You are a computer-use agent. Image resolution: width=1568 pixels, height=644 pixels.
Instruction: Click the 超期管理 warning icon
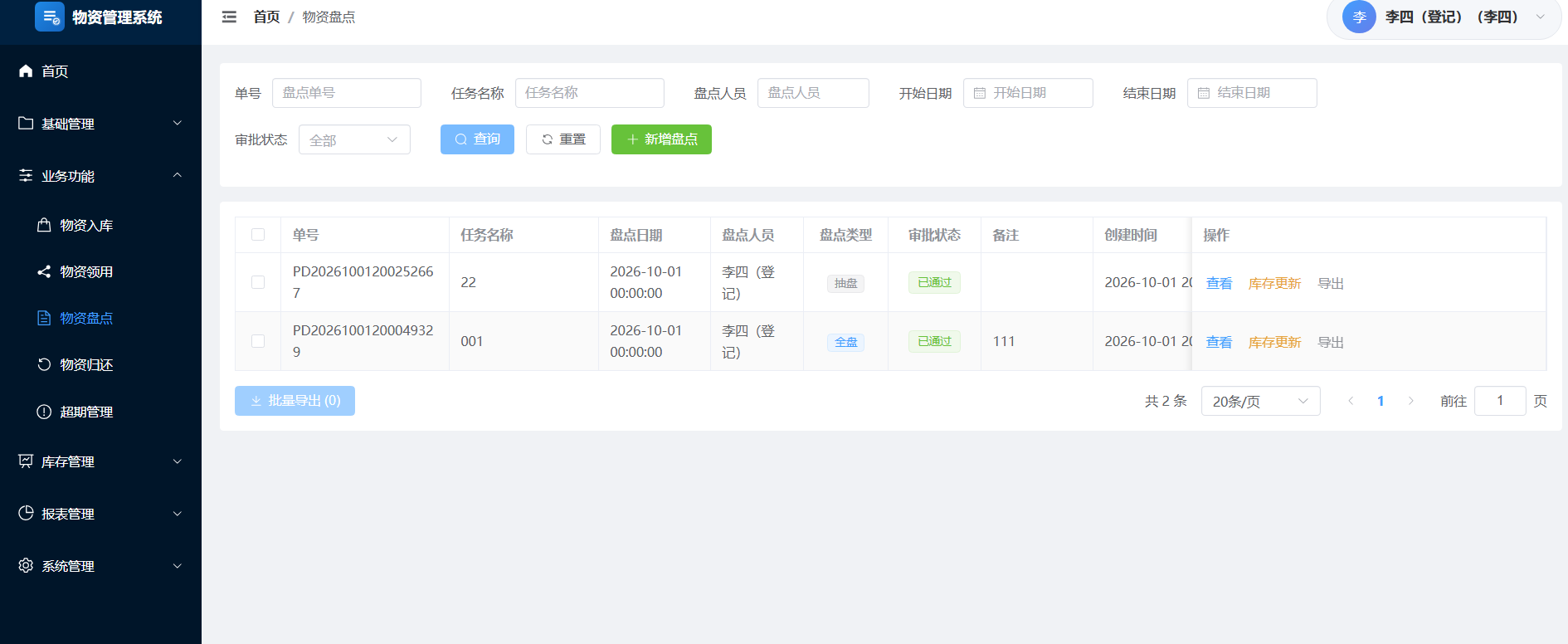coord(44,412)
